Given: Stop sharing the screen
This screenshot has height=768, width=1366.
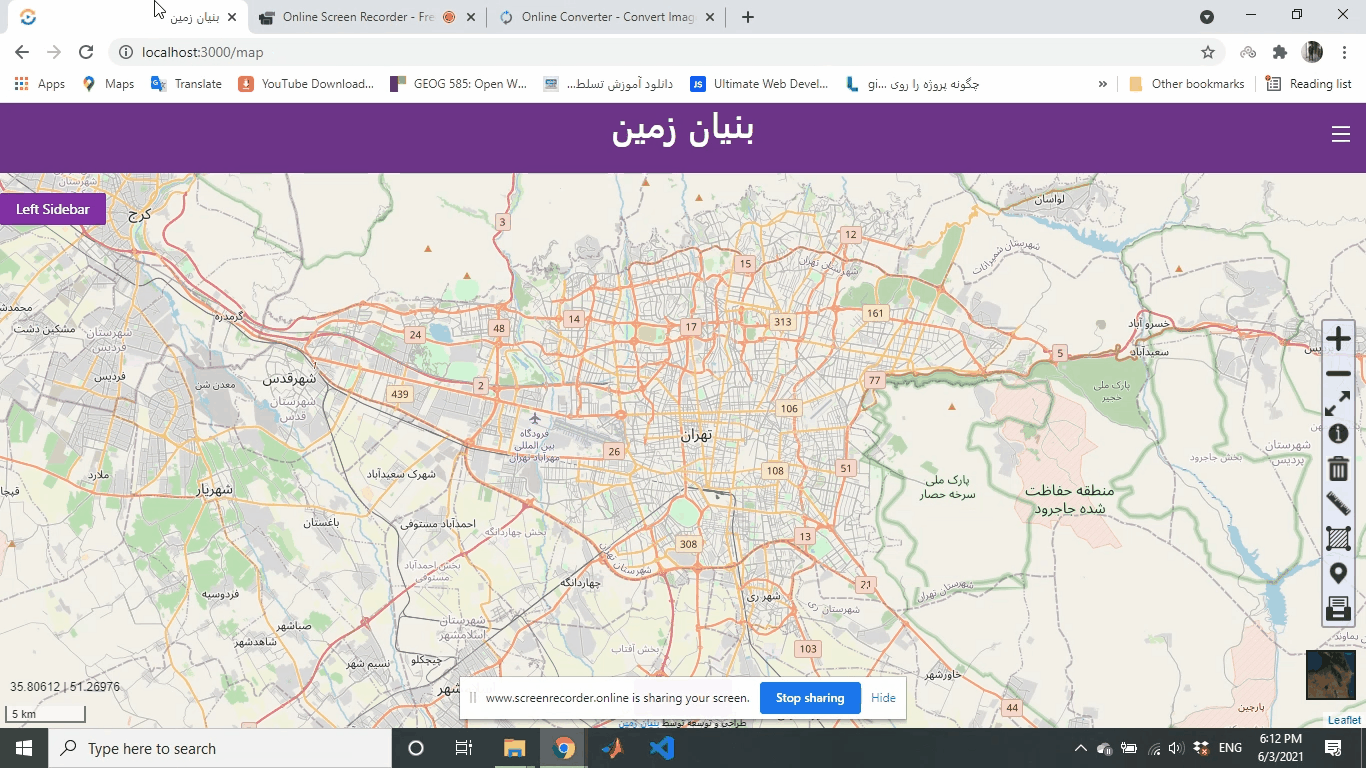Looking at the screenshot, I should coord(810,698).
